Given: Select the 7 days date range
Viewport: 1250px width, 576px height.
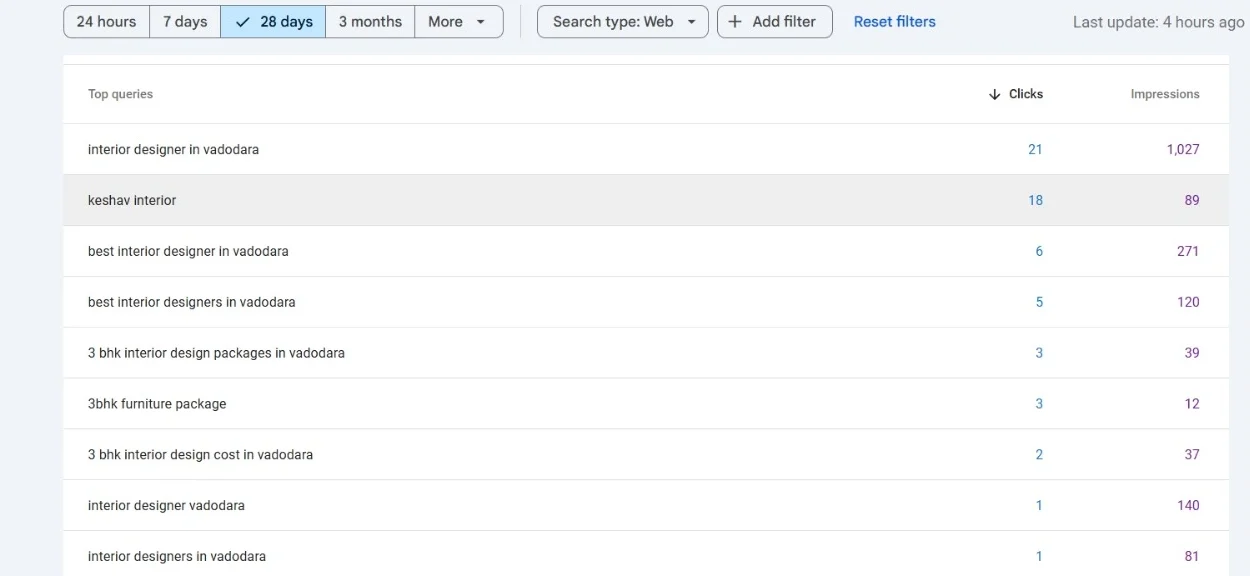Looking at the screenshot, I should [x=185, y=22].
